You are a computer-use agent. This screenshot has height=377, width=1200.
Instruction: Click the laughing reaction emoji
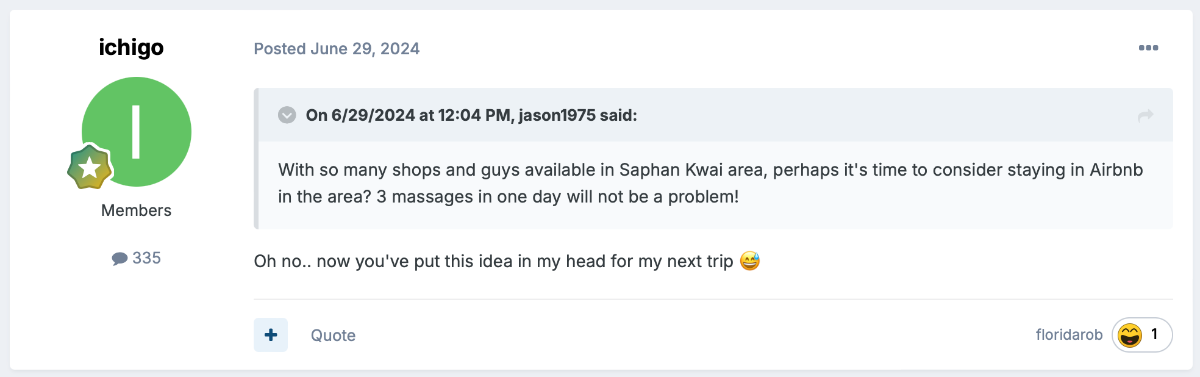coord(1130,335)
